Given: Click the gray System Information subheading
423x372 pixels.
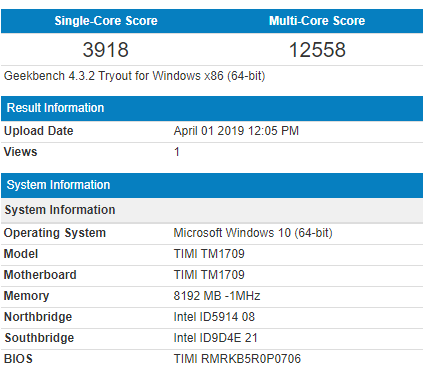Looking at the screenshot, I should coord(212,210).
